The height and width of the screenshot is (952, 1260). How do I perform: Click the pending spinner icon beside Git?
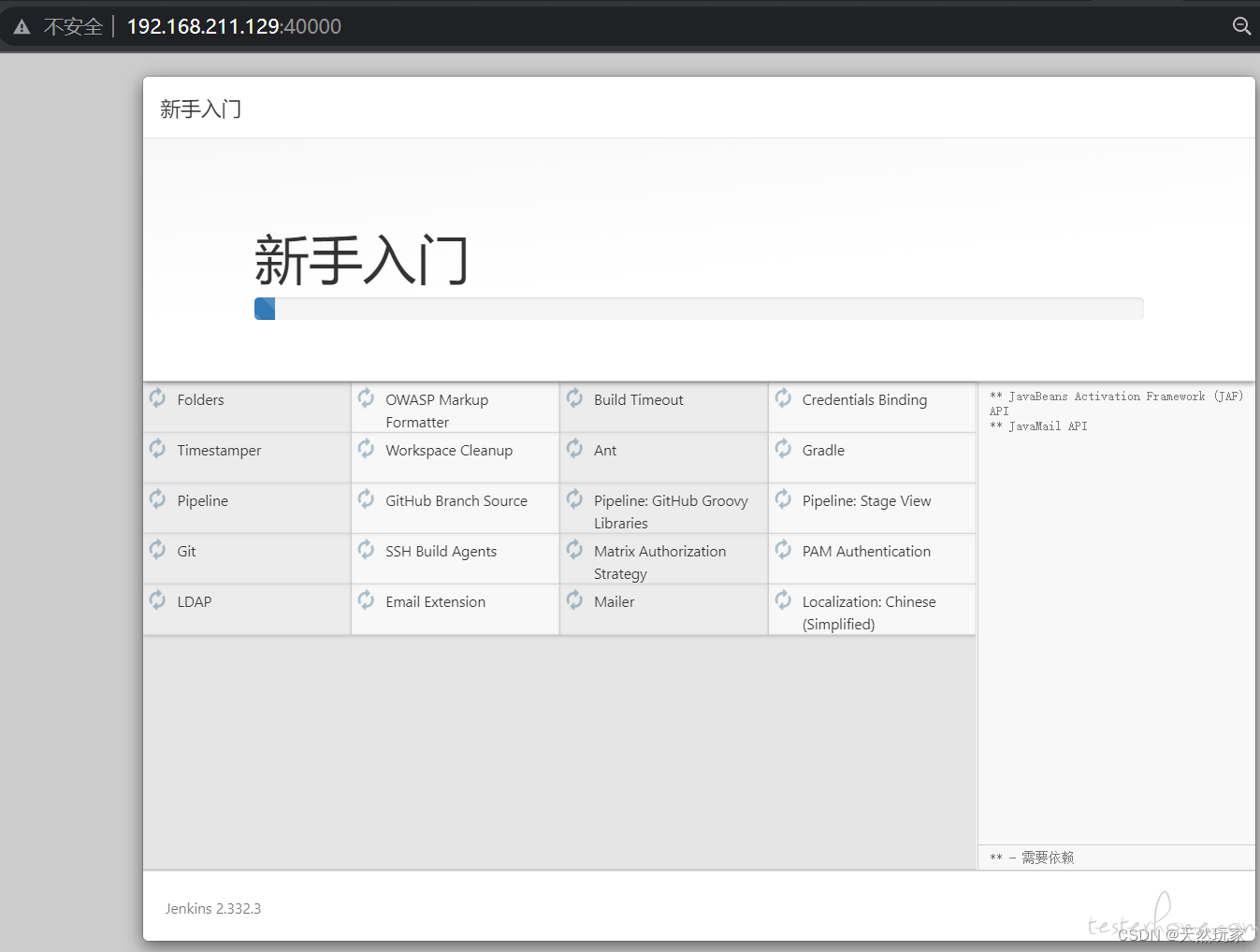click(x=158, y=549)
